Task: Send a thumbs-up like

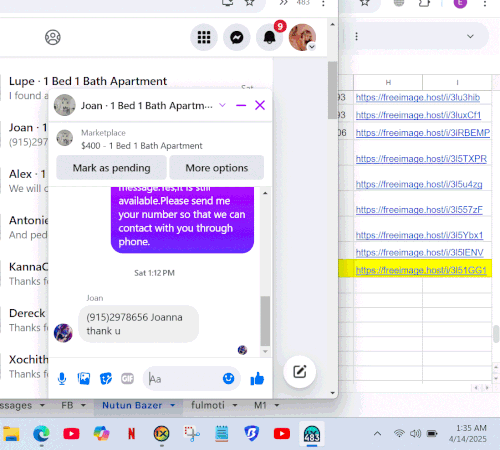Action: coord(257,379)
